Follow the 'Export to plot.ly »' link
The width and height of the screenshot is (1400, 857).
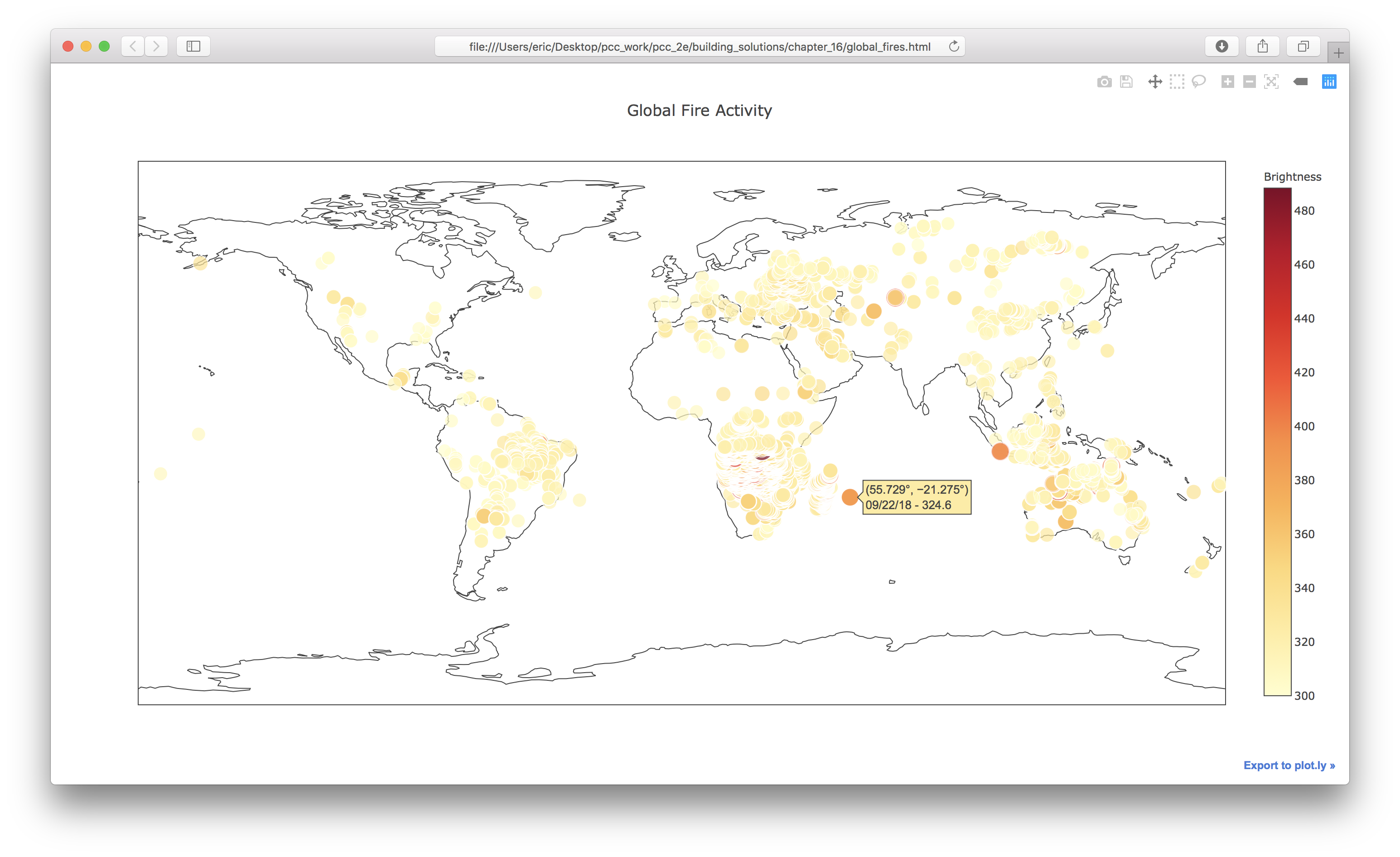(x=1289, y=765)
